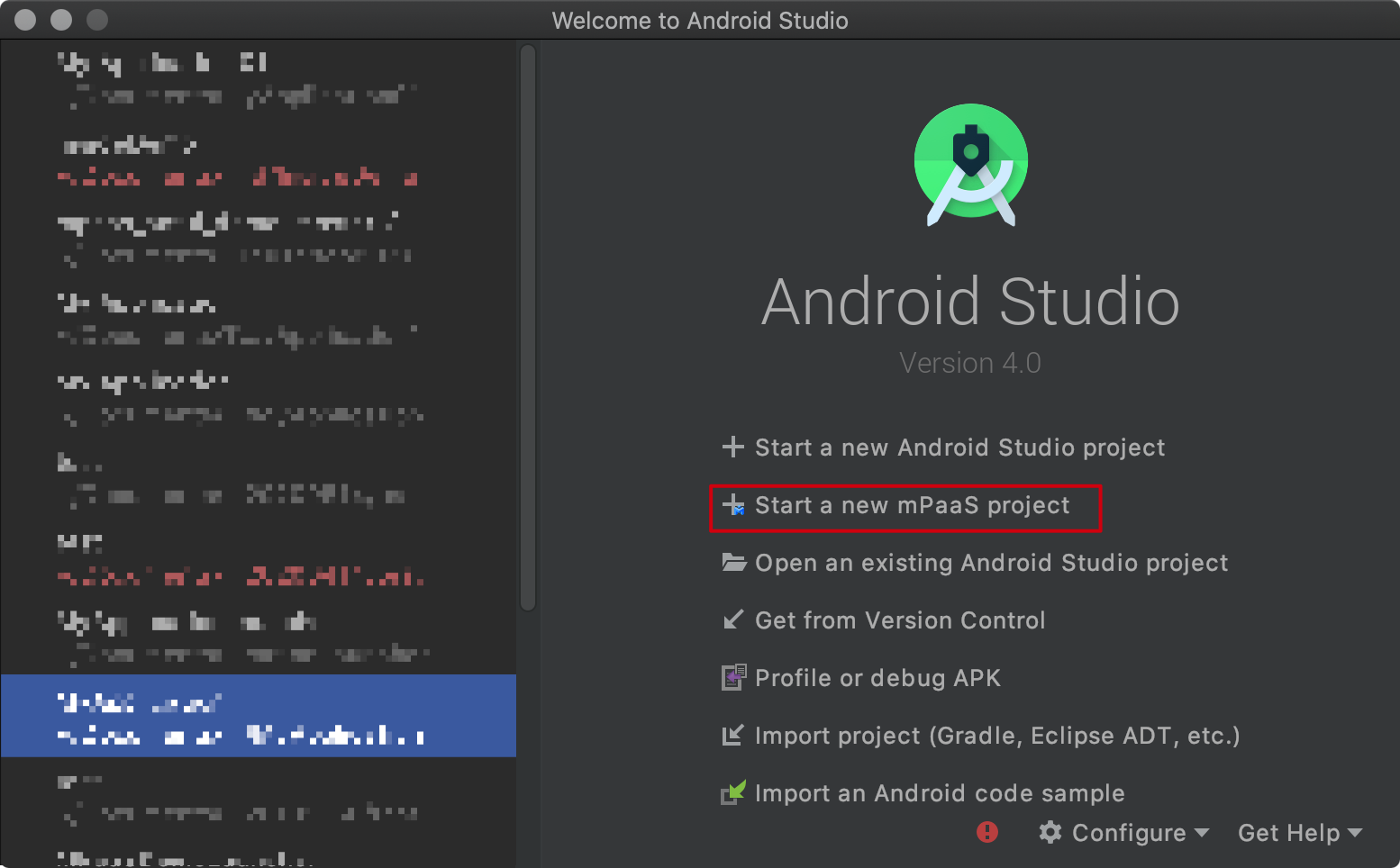Close the Welcome to Android Studio window
This screenshot has height=868, width=1400.
pos(25,20)
